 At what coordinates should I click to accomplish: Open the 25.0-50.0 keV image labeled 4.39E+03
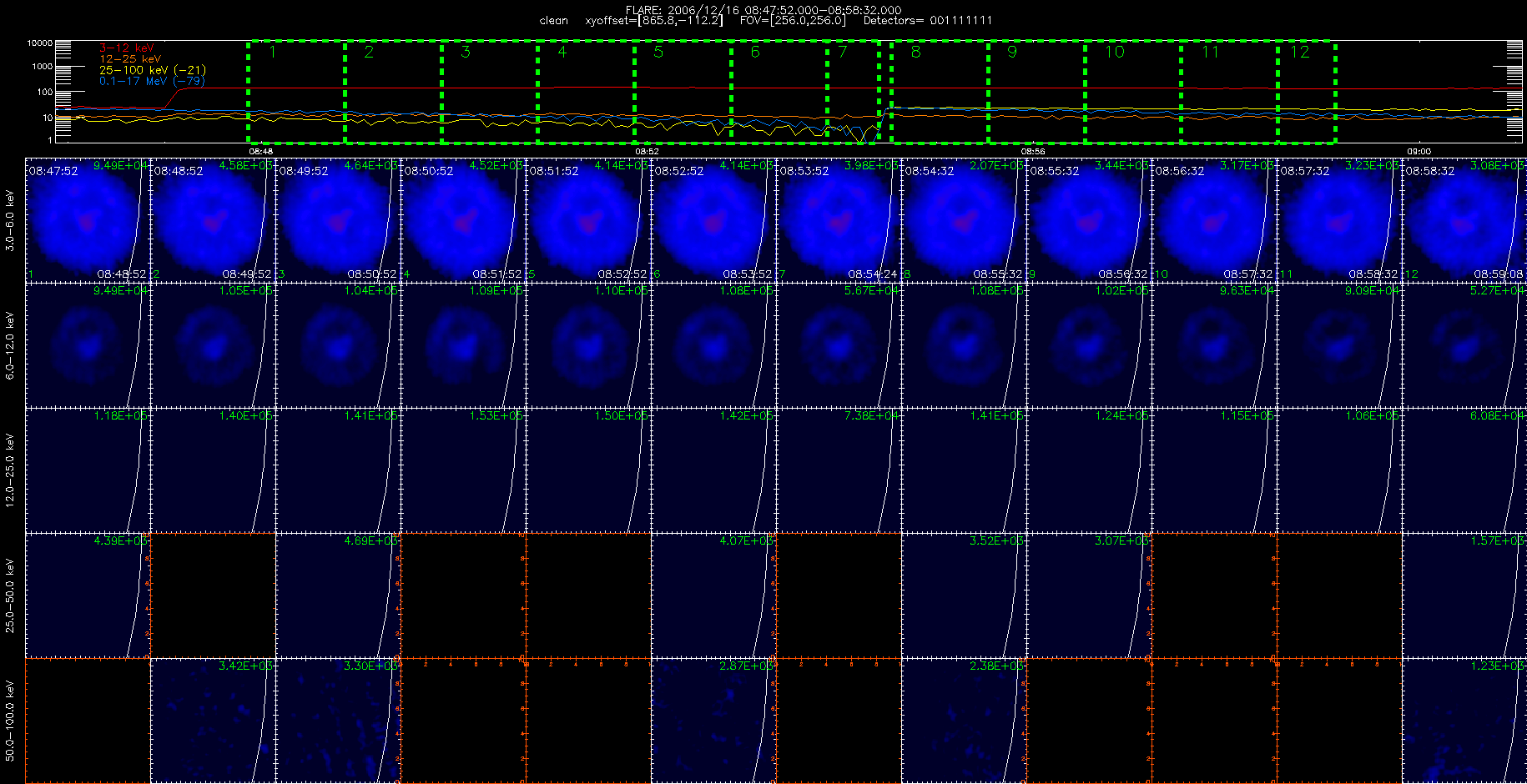point(88,595)
